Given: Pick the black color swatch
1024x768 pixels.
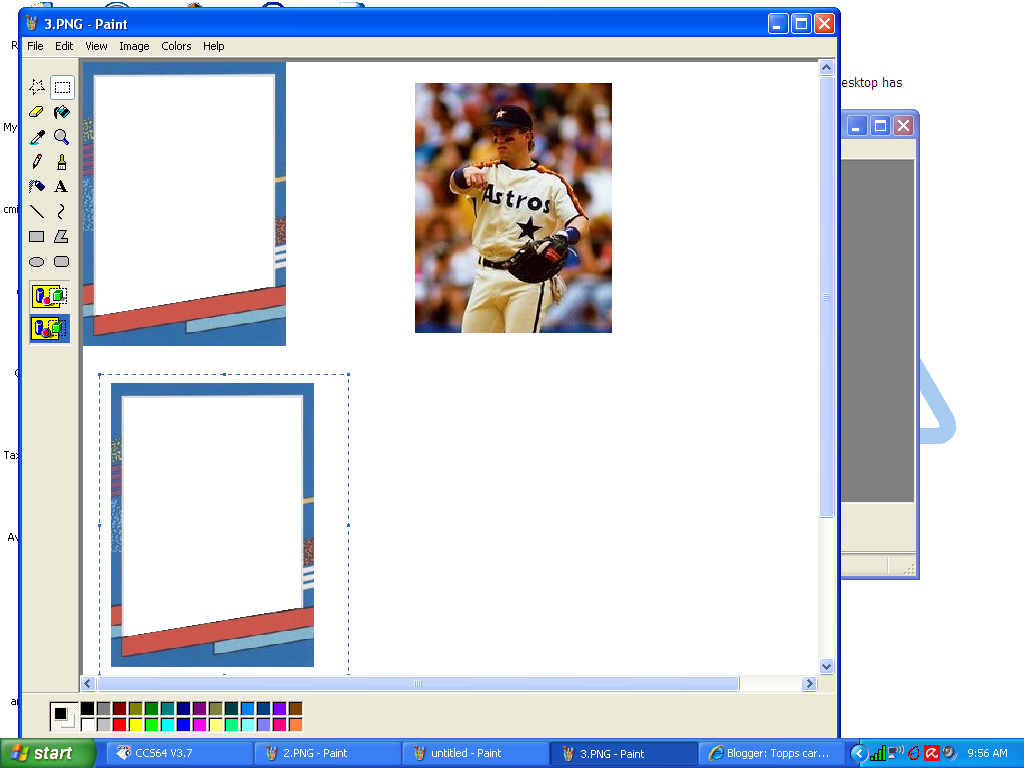Looking at the screenshot, I should [88, 709].
